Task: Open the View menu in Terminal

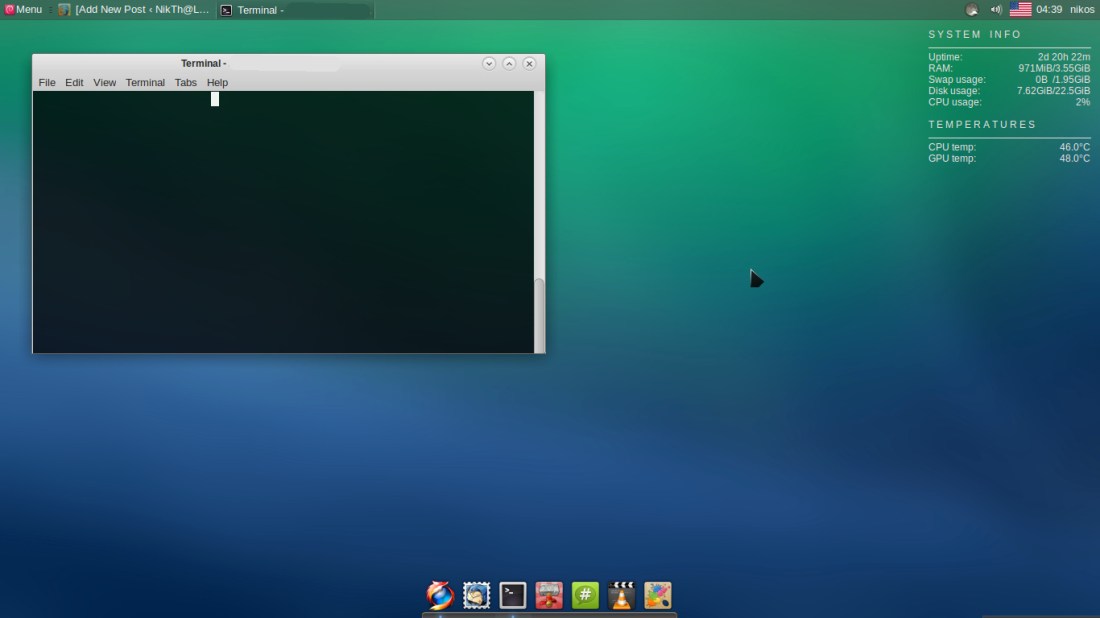Action: click(105, 82)
